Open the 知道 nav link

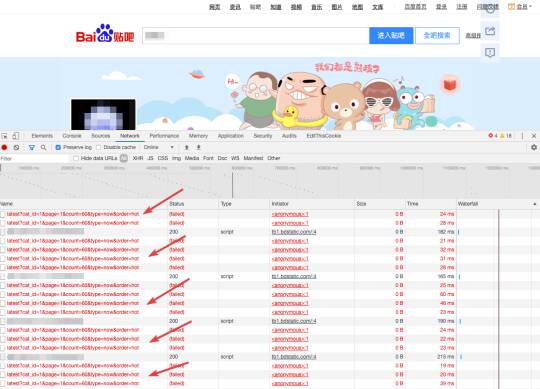click(x=276, y=7)
